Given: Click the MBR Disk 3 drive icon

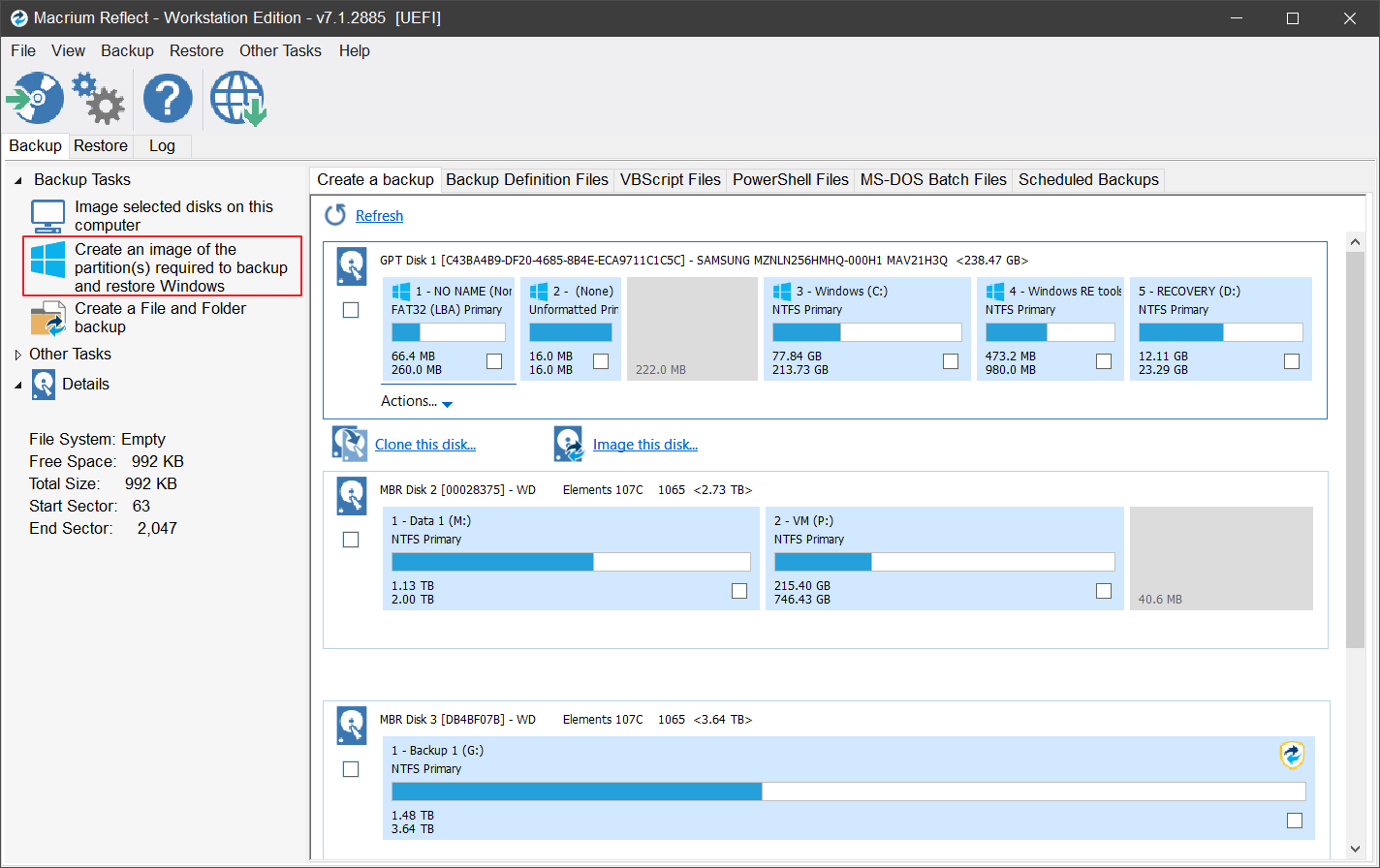Looking at the screenshot, I should point(351,726).
